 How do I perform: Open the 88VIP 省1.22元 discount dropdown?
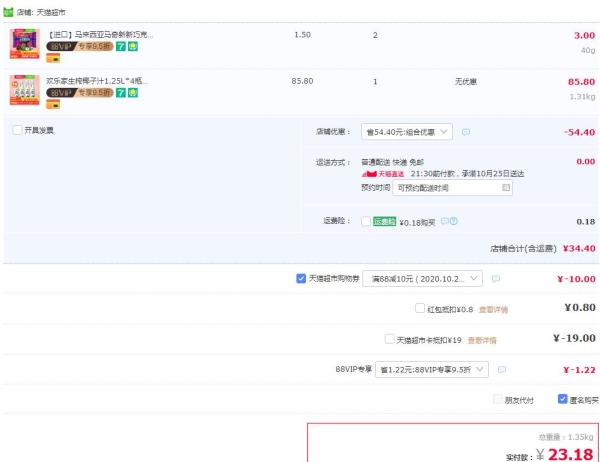432,369
